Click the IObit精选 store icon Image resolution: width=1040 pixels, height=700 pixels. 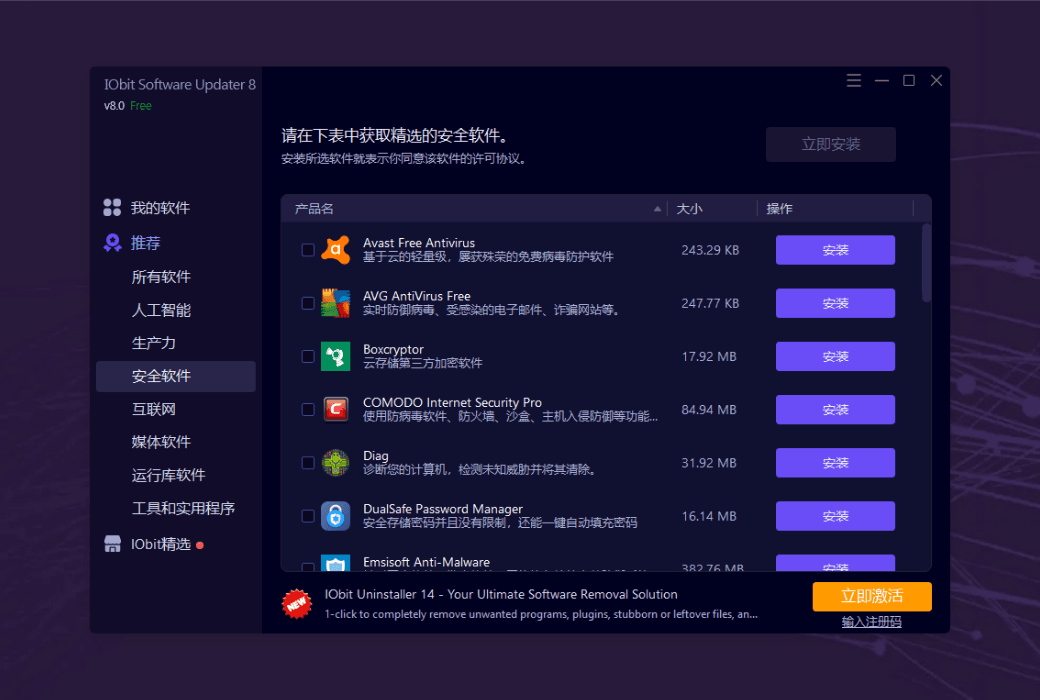pos(112,544)
